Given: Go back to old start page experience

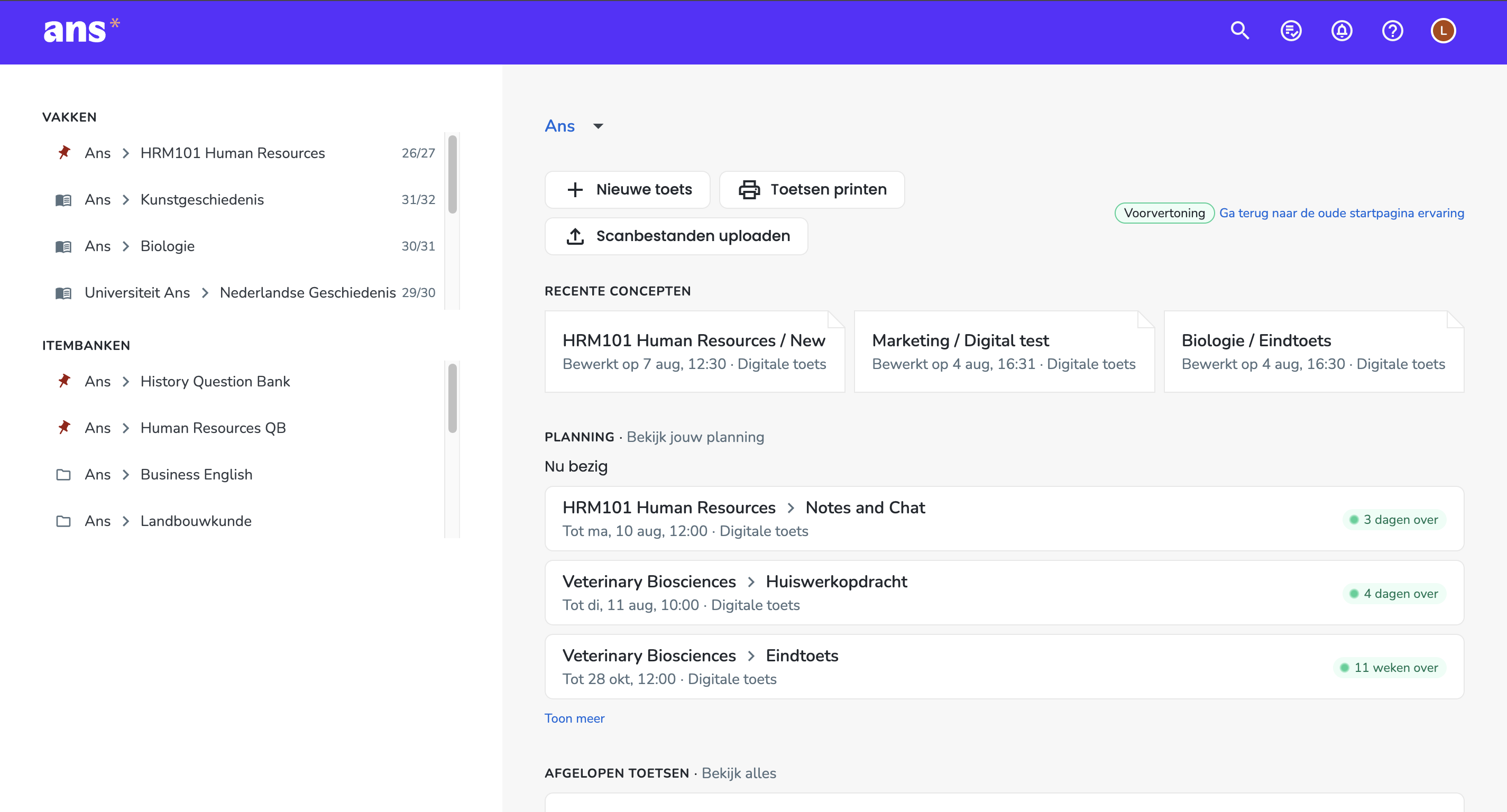Looking at the screenshot, I should (x=1341, y=213).
